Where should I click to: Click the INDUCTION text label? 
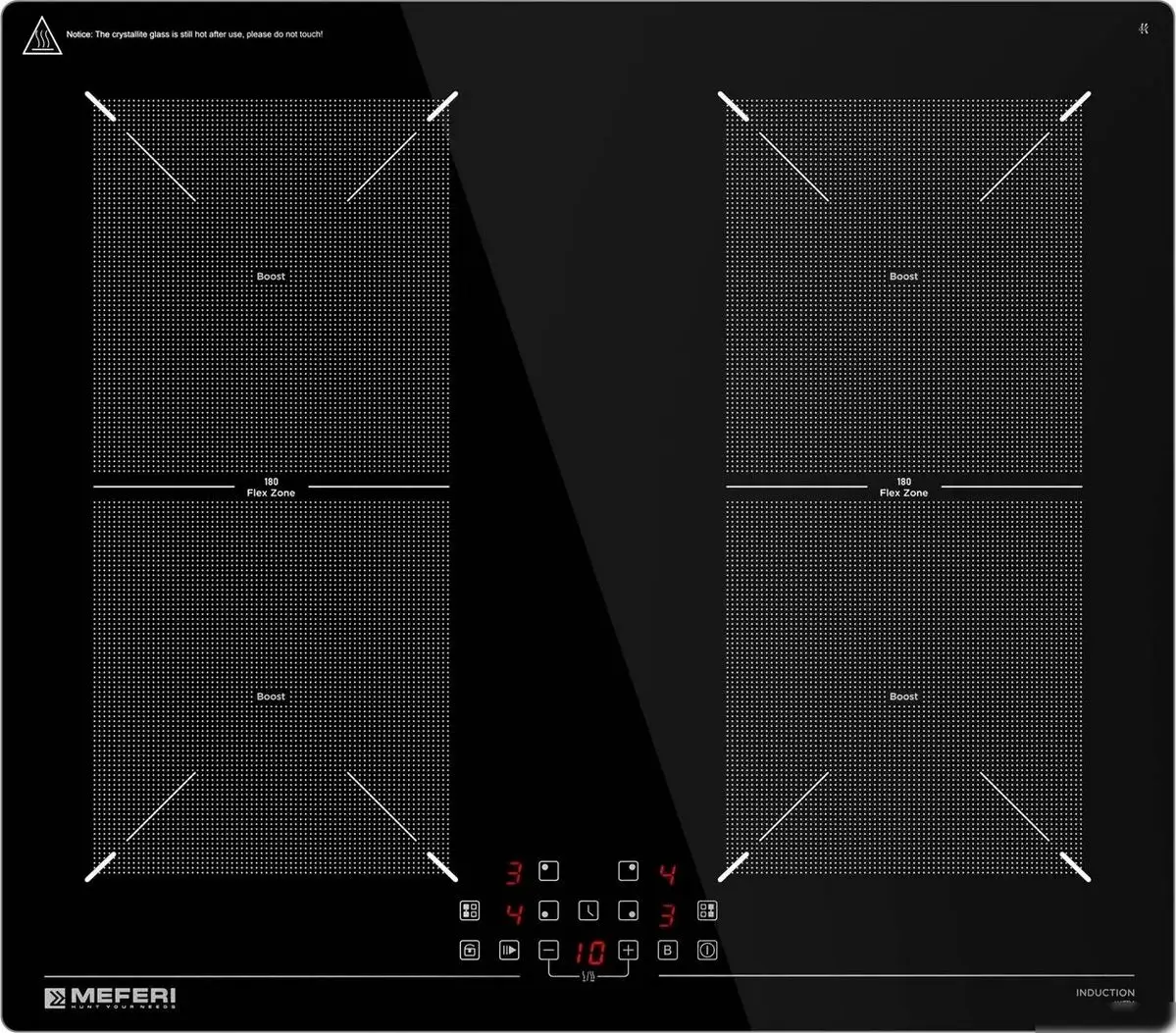pyautogui.click(x=1105, y=993)
